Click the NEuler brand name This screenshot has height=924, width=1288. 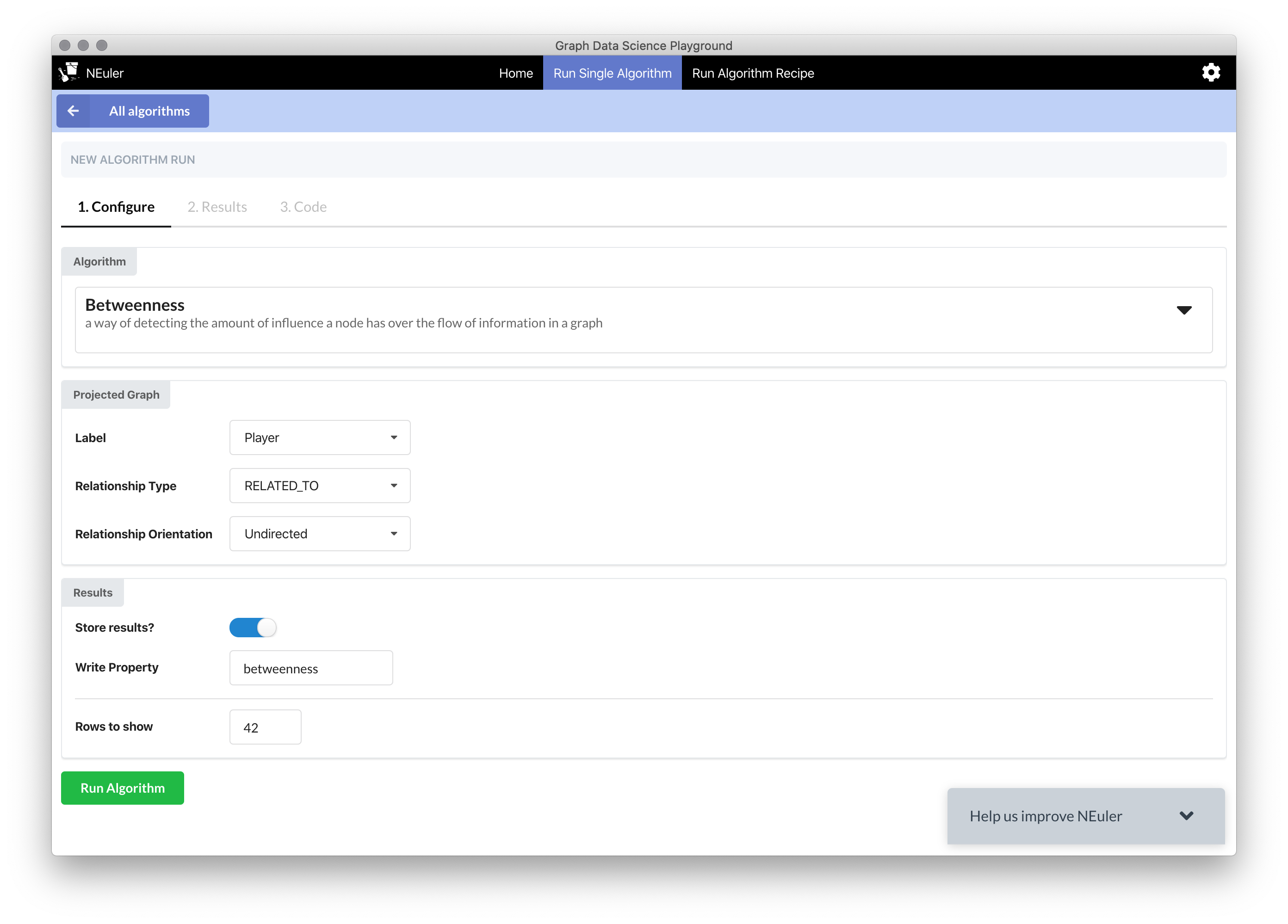click(x=105, y=73)
